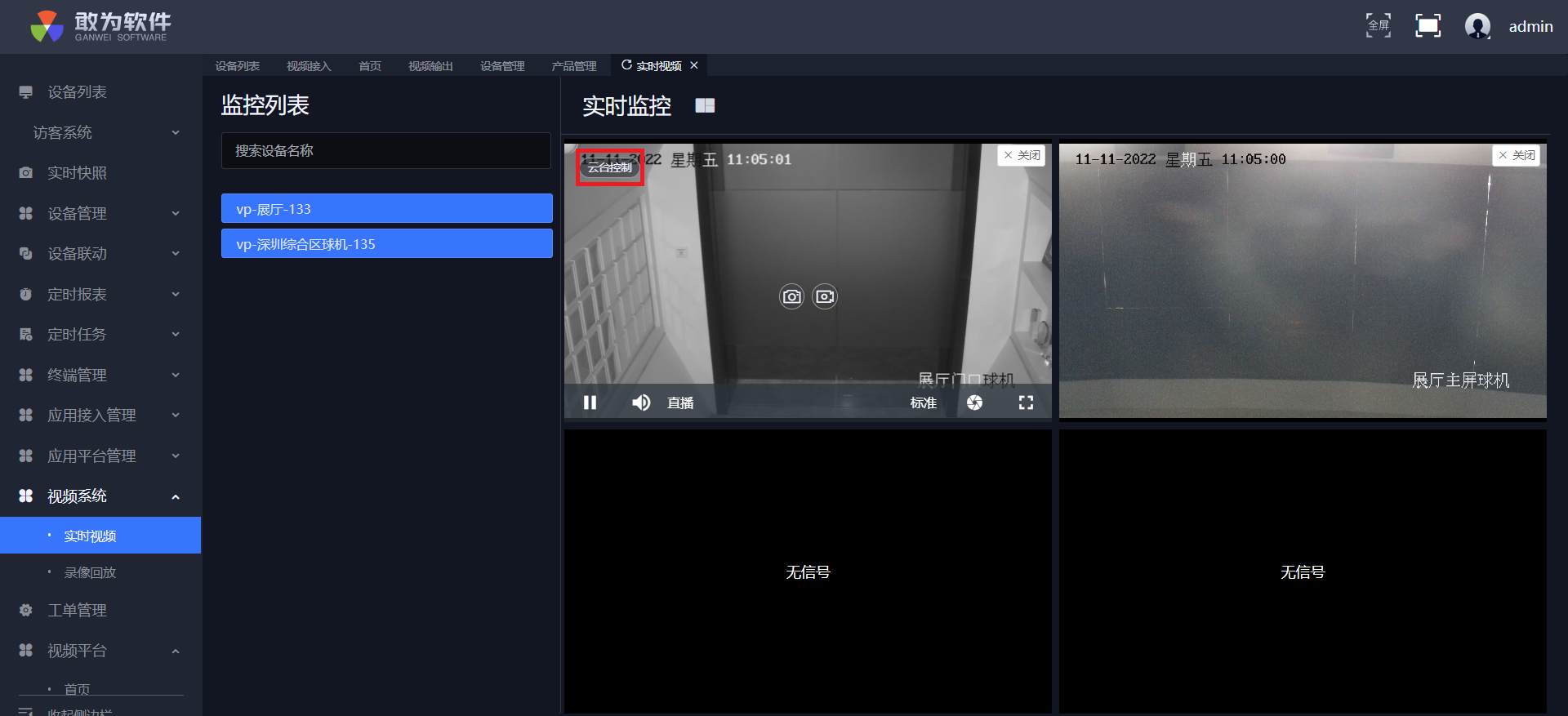Click the icon beside 设备联动
This screenshot has height=716, width=1568.
click(x=26, y=254)
